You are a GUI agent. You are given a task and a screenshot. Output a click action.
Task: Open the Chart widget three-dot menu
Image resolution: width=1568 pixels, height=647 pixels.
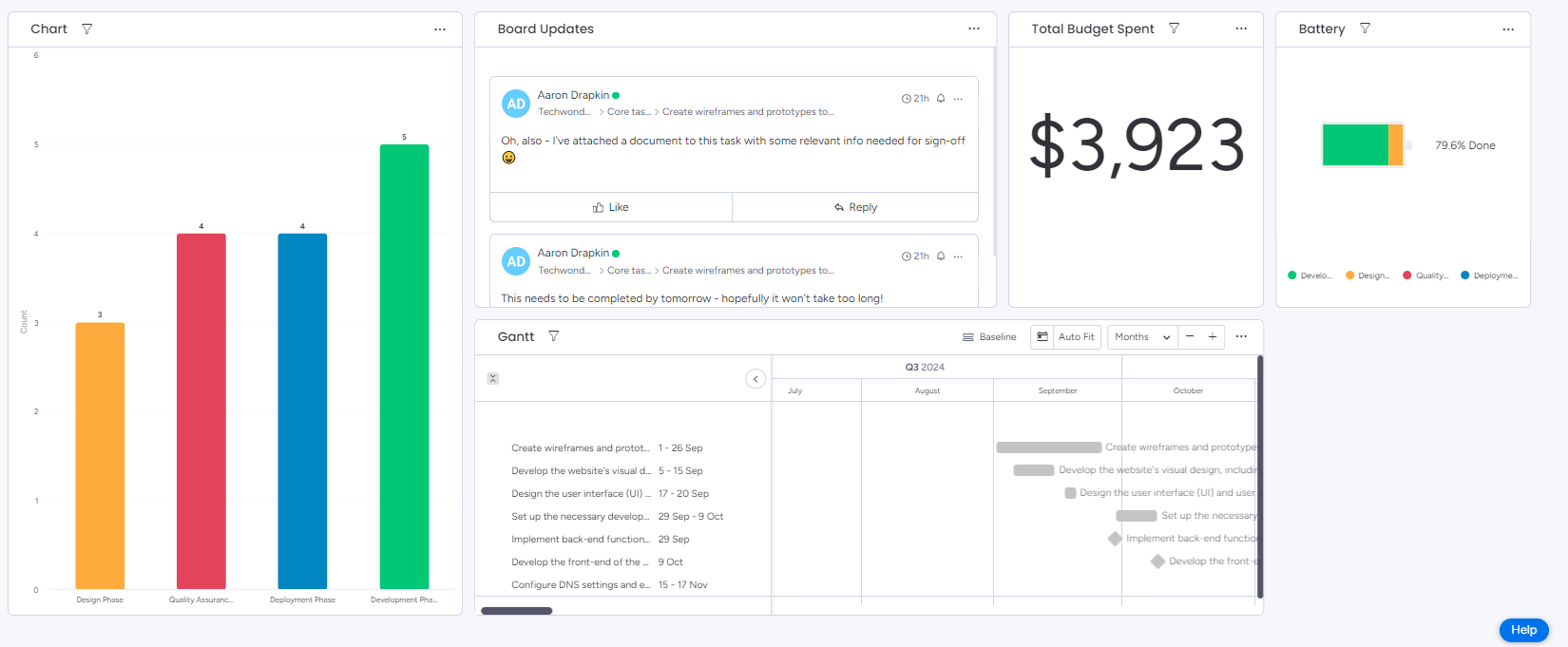coord(440,29)
